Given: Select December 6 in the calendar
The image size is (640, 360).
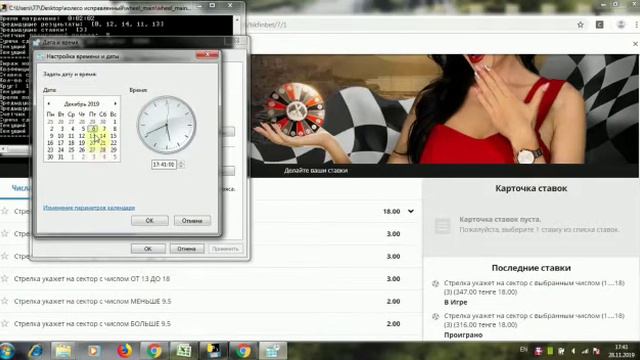Looking at the screenshot, I should [93, 129].
